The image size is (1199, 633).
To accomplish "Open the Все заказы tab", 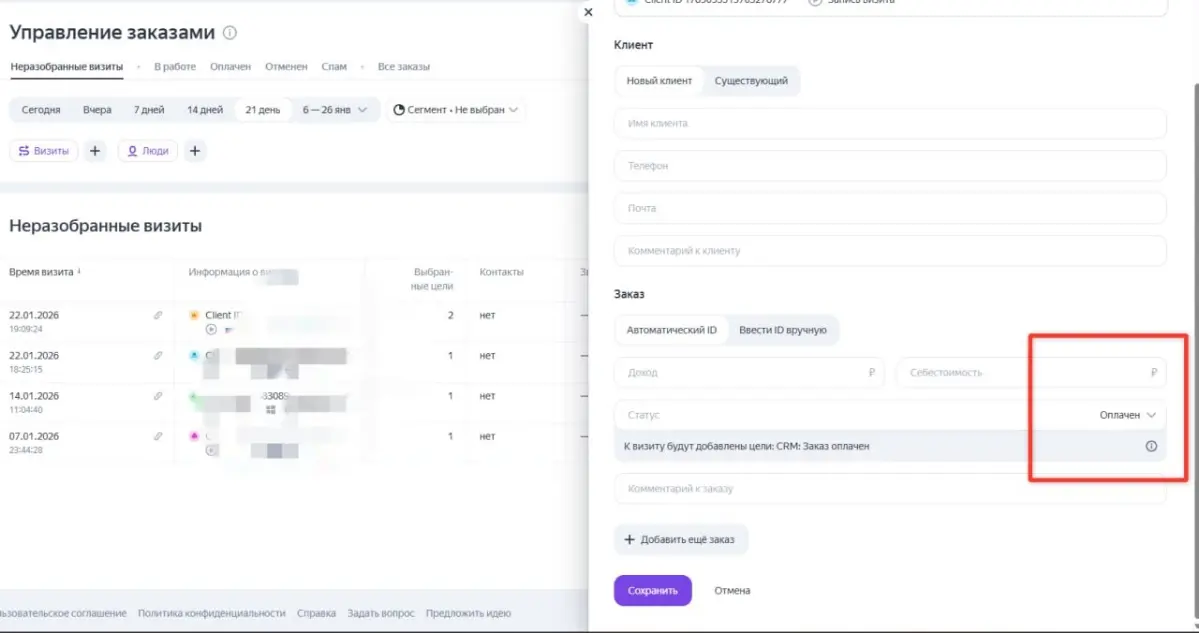I will pos(403,67).
